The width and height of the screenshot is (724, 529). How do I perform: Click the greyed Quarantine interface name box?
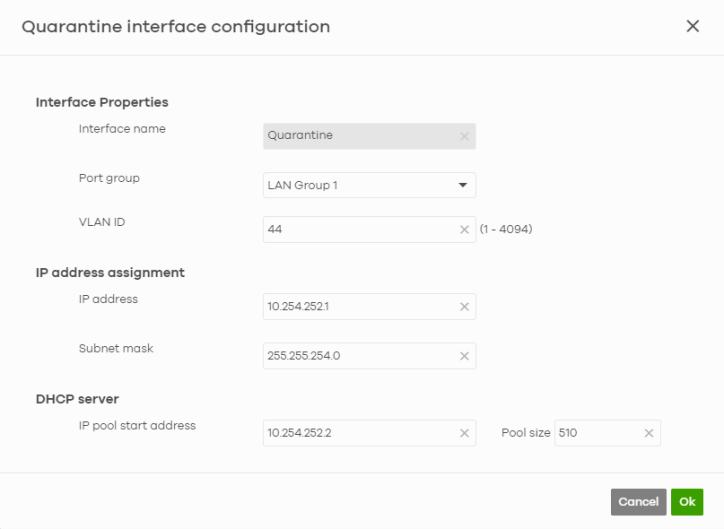coord(355,136)
